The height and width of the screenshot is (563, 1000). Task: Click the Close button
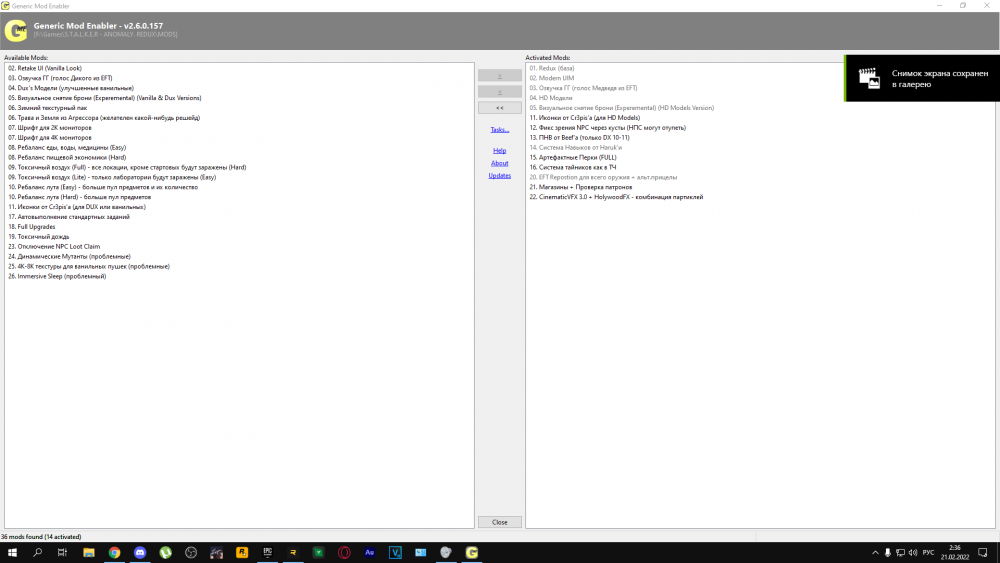click(x=499, y=522)
